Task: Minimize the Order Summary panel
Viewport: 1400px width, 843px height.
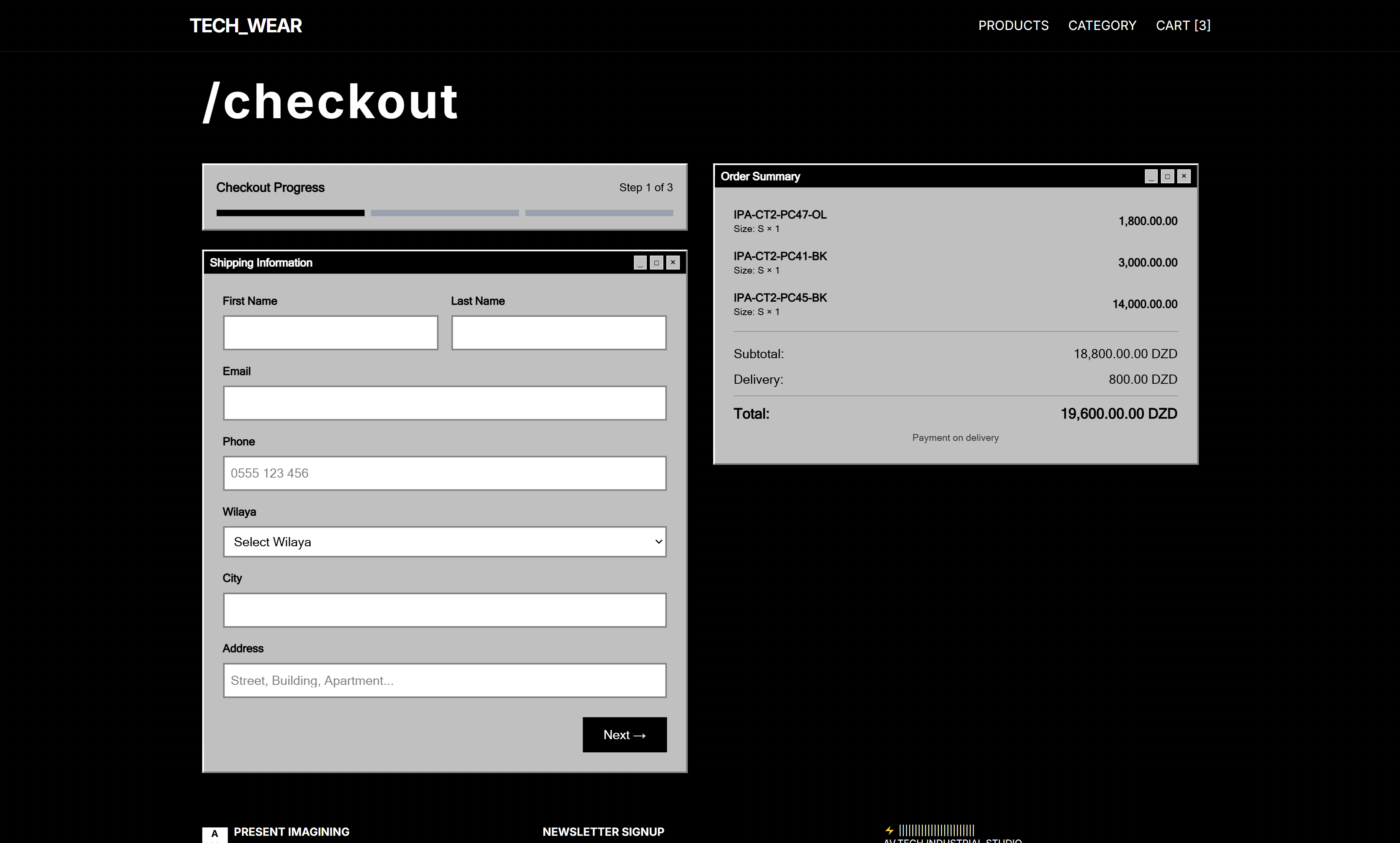Action: (x=1151, y=176)
